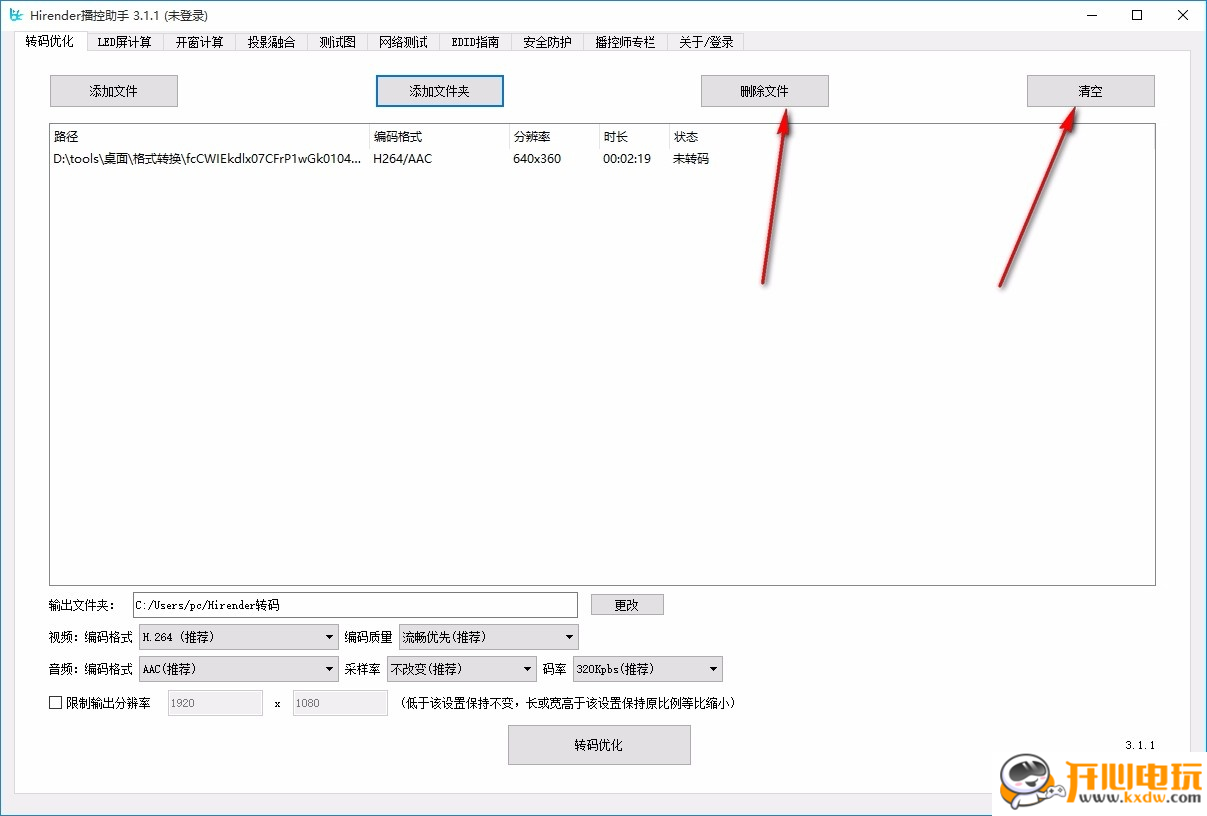The image size is (1207, 816).
Task: Click the 输出文件夹 path field
Action: tap(355, 605)
